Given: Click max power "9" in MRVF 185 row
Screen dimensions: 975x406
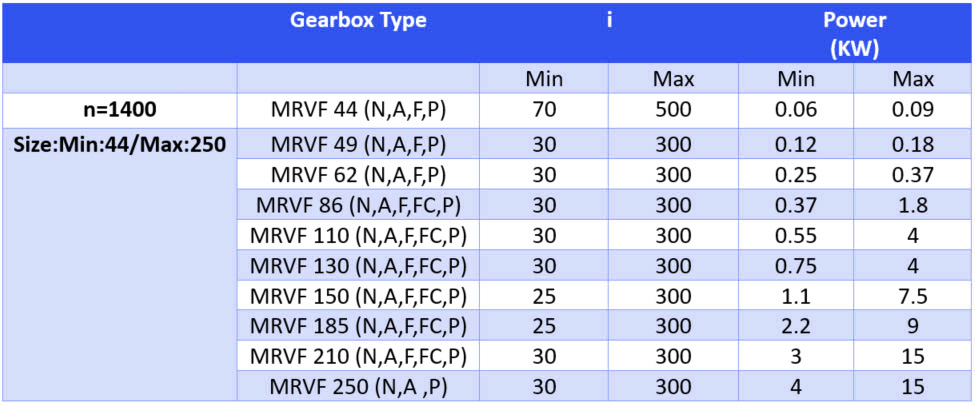Looking at the screenshot, I should click(913, 326).
